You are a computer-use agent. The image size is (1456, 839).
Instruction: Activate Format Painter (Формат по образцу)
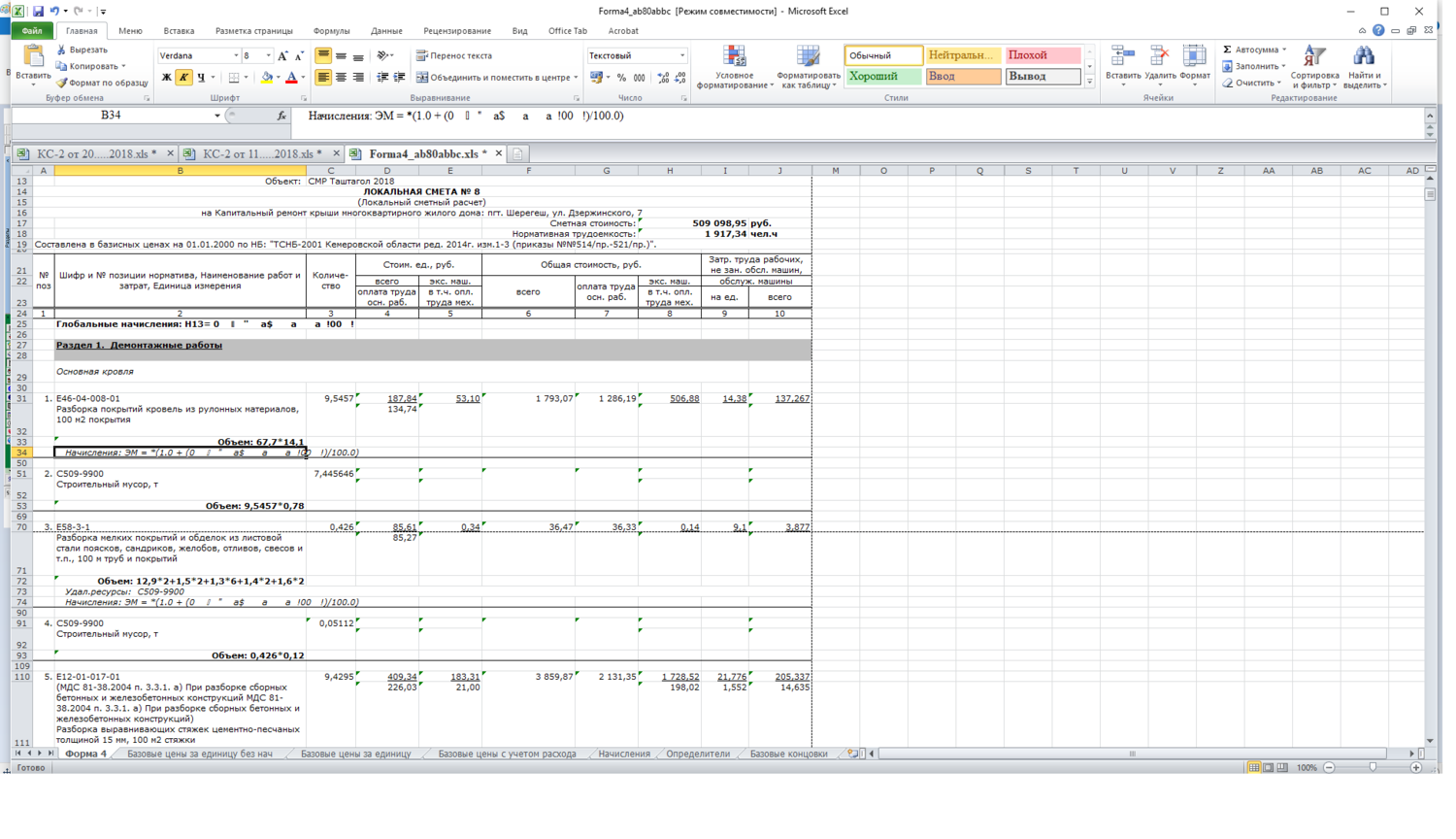[x=102, y=83]
